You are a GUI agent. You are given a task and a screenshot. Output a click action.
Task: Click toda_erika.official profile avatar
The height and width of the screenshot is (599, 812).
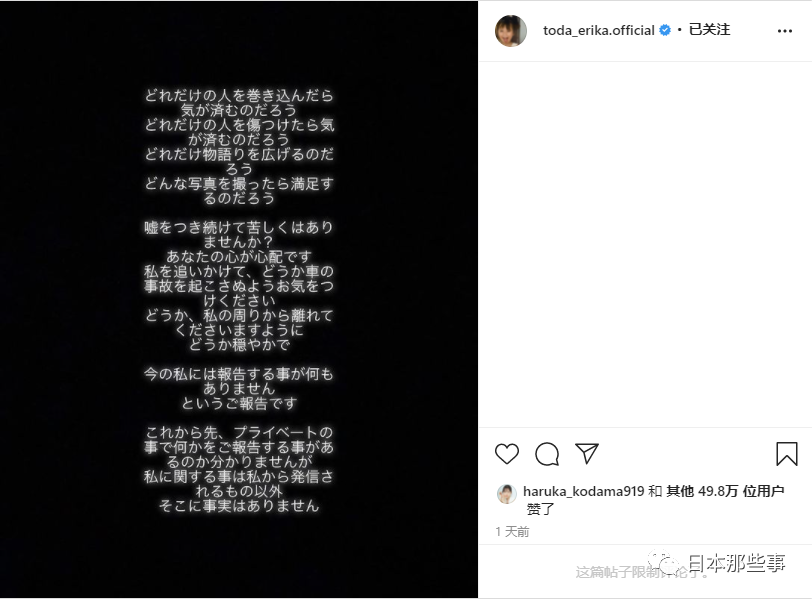[x=511, y=31]
